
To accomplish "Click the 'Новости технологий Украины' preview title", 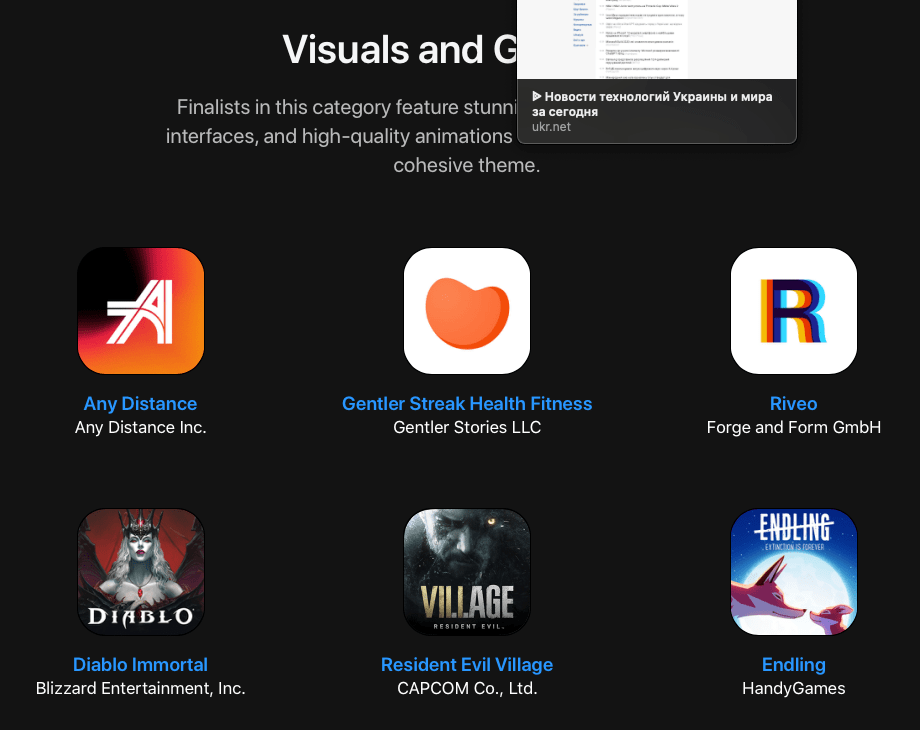I will [x=652, y=104].
